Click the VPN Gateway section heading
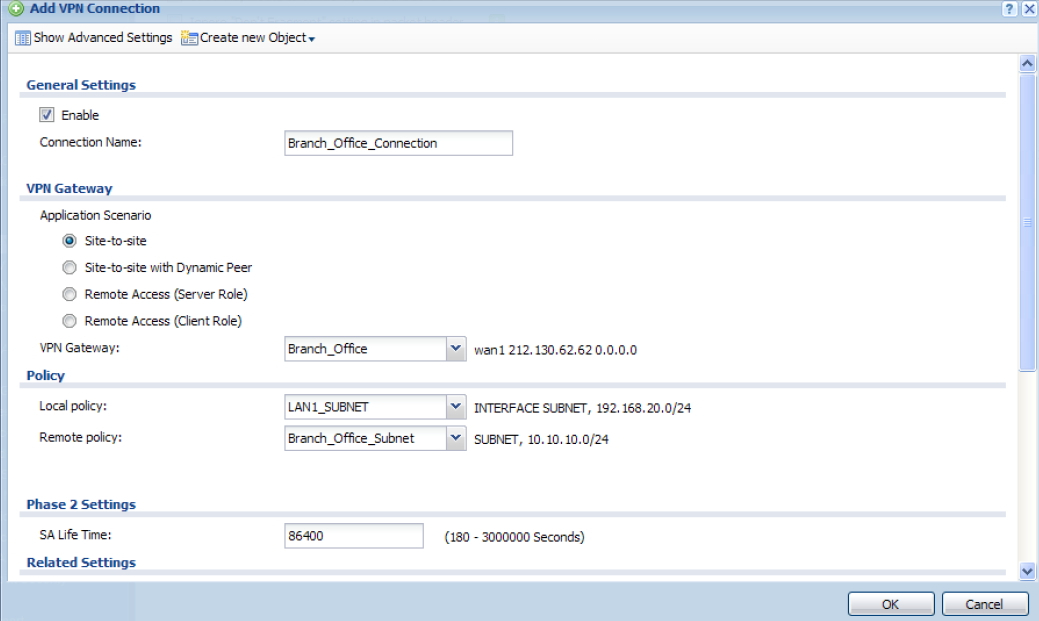 70,188
